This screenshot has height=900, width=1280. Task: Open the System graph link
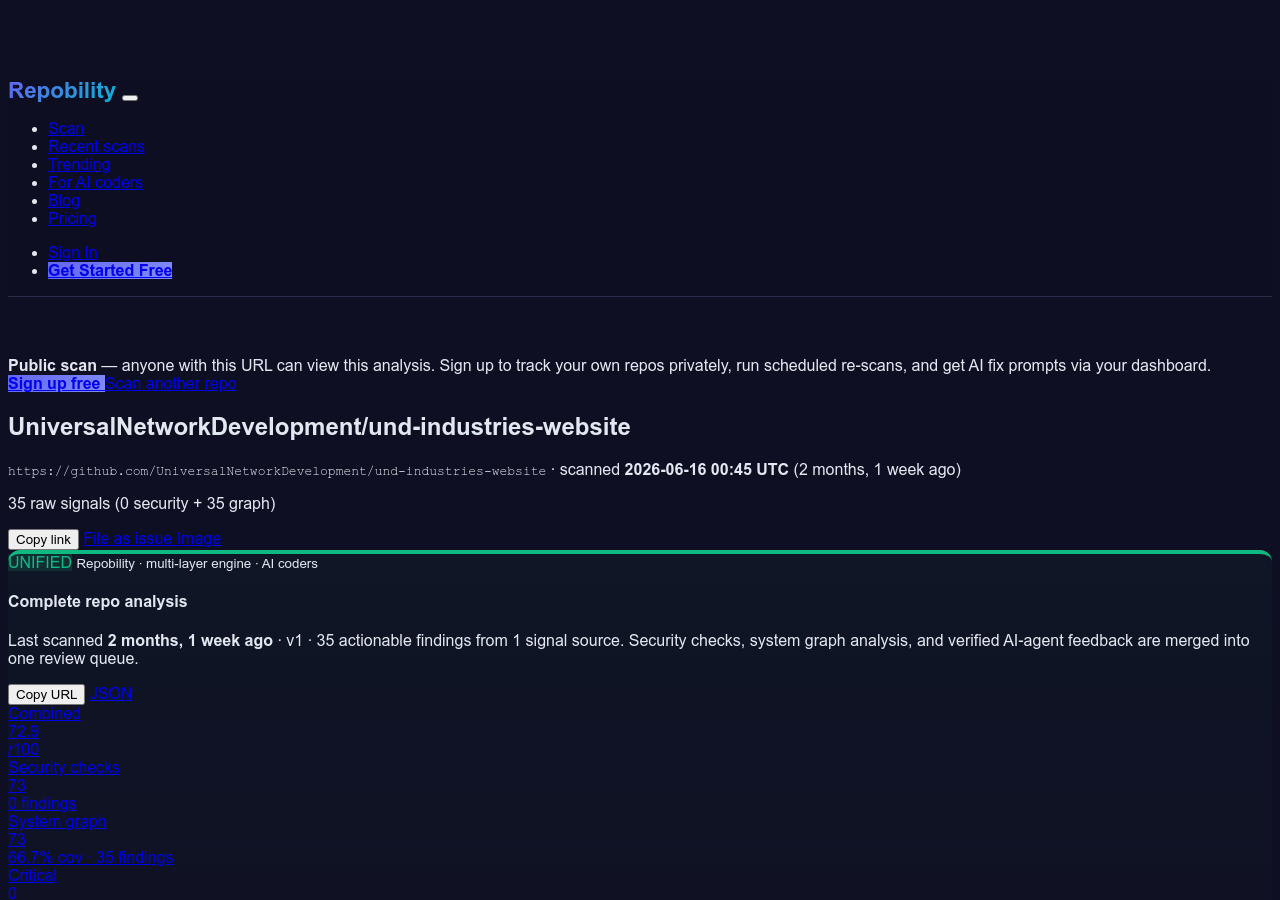57,821
